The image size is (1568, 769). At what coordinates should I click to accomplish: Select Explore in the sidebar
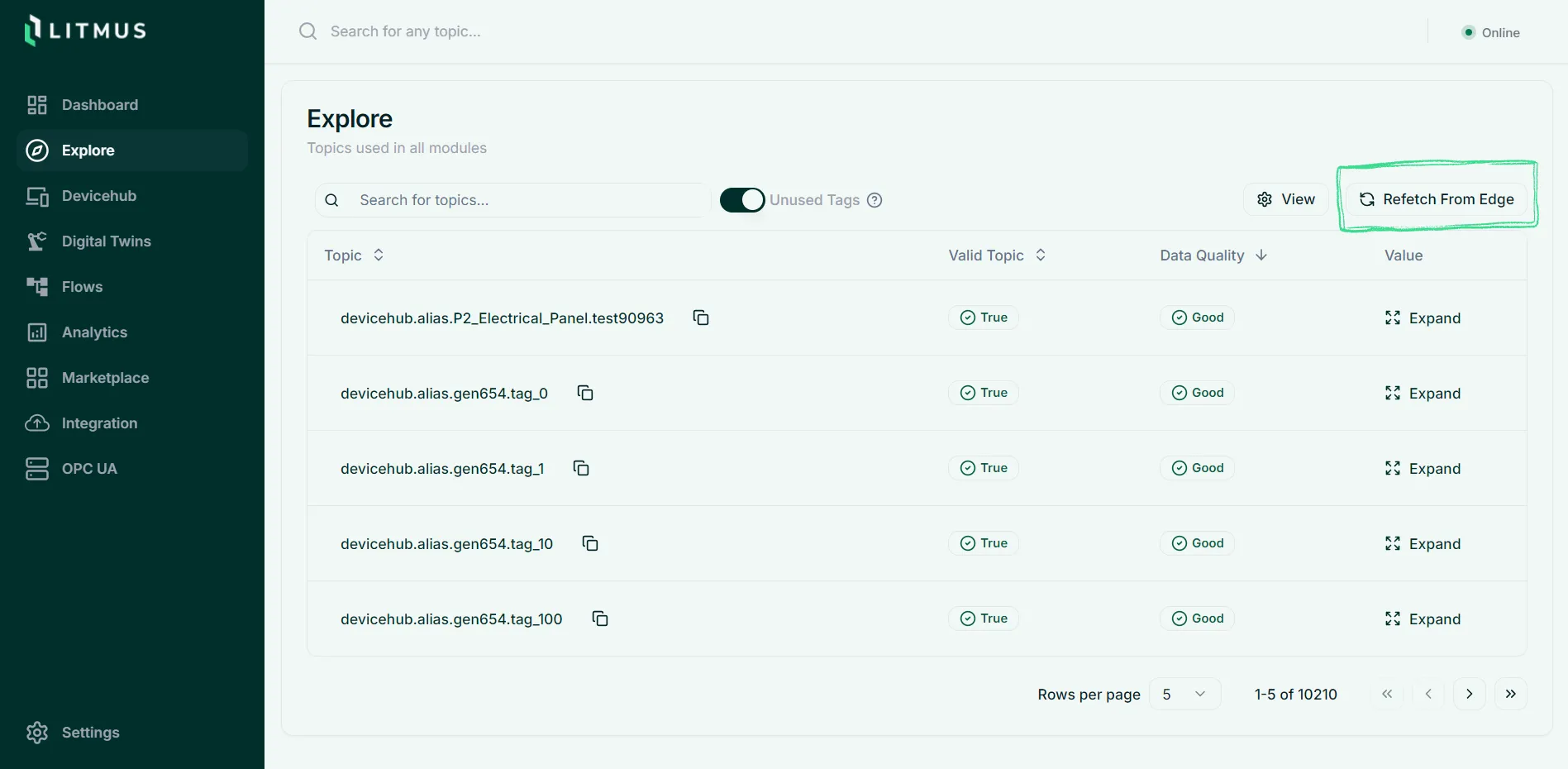coord(132,150)
